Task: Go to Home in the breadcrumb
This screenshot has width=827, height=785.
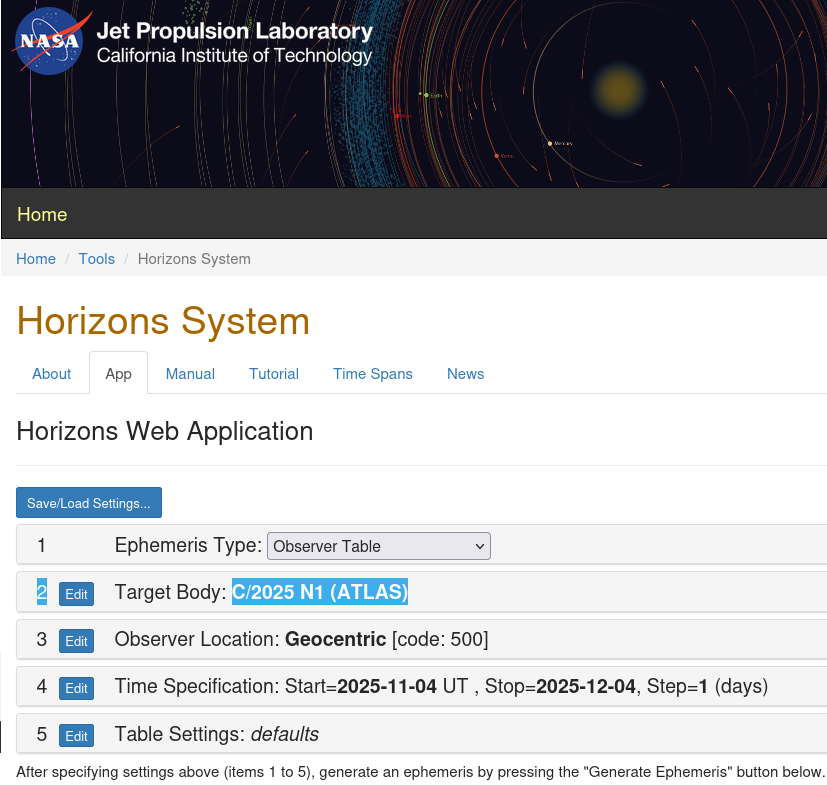Action: [x=36, y=259]
